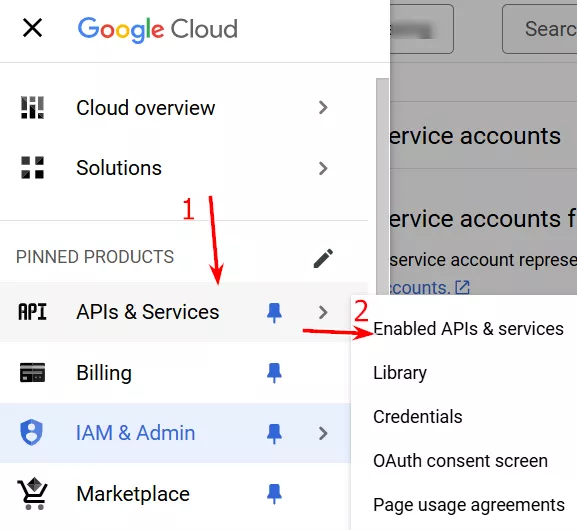Click the API icon beside APIs & Services

(32, 312)
